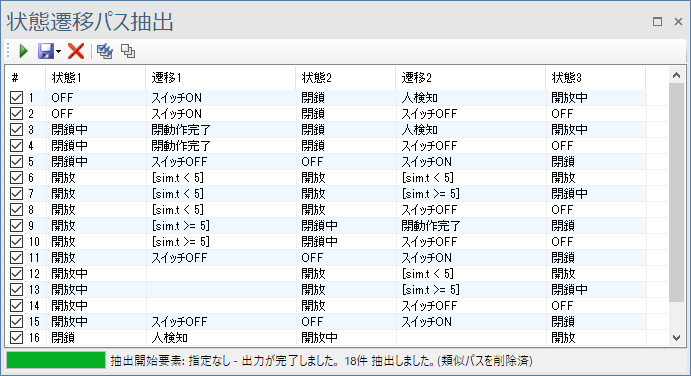The width and height of the screenshot is (691, 376).
Task: Toggle the checkbox for row 15
Action: (x=16, y=322)
